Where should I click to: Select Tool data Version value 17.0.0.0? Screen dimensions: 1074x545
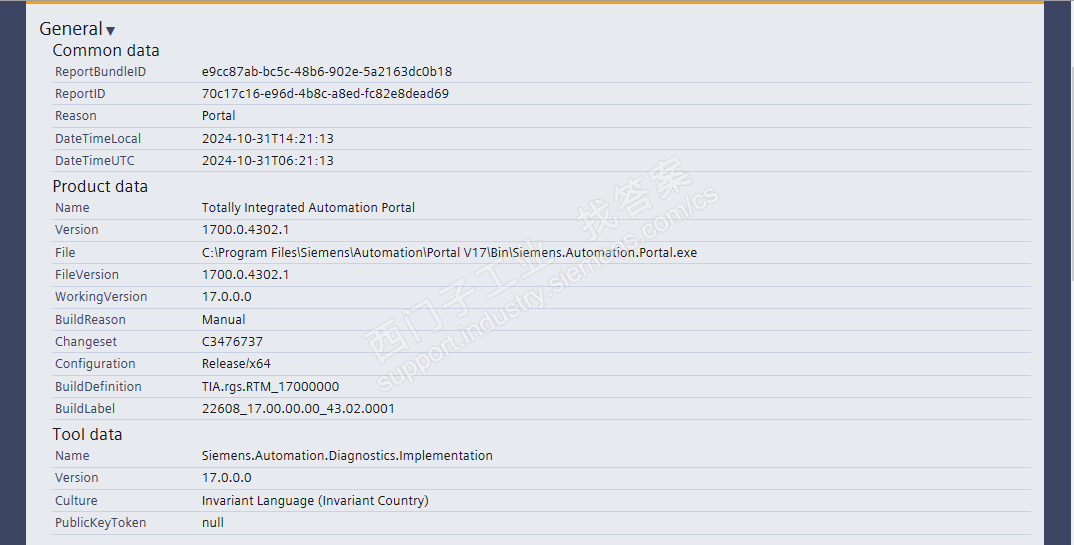pos(227,477)
